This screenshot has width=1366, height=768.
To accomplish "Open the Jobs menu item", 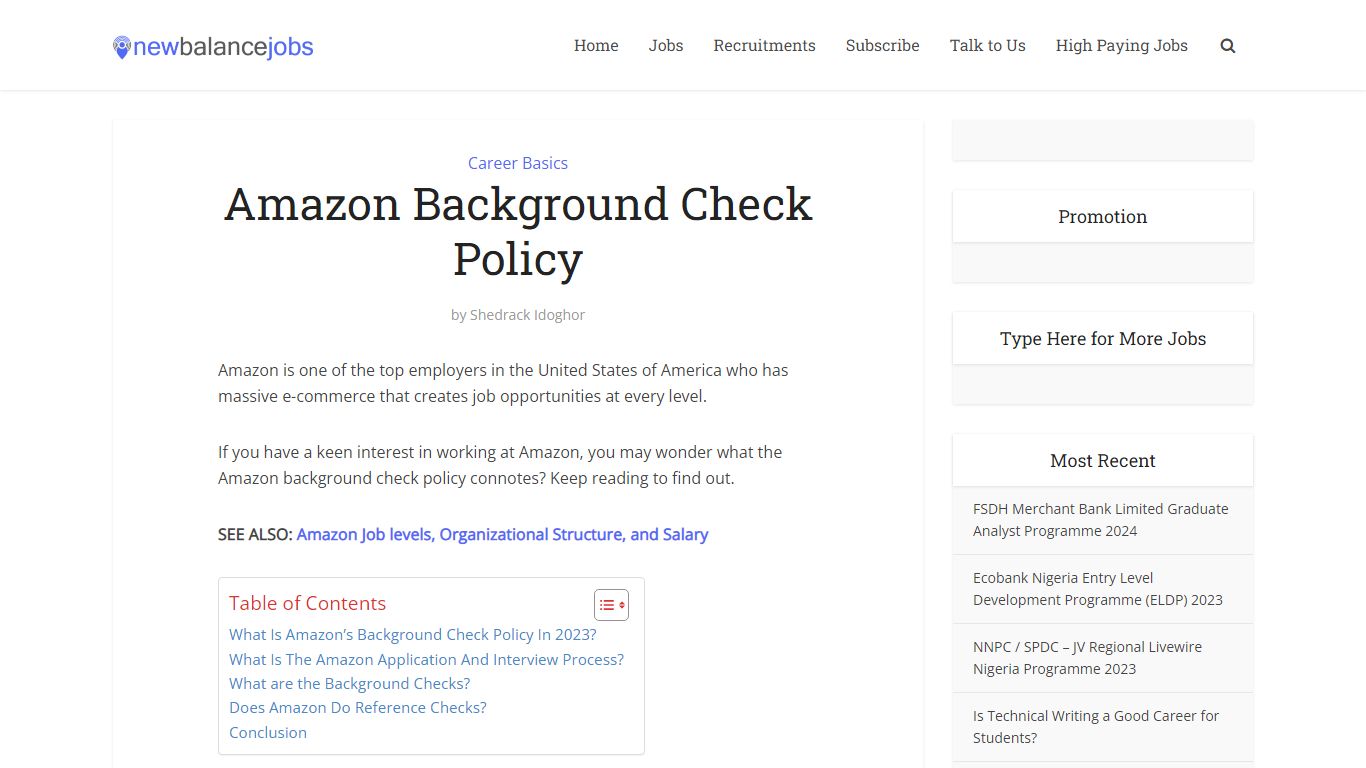I will pyautogui.click(x=666, y=46).
